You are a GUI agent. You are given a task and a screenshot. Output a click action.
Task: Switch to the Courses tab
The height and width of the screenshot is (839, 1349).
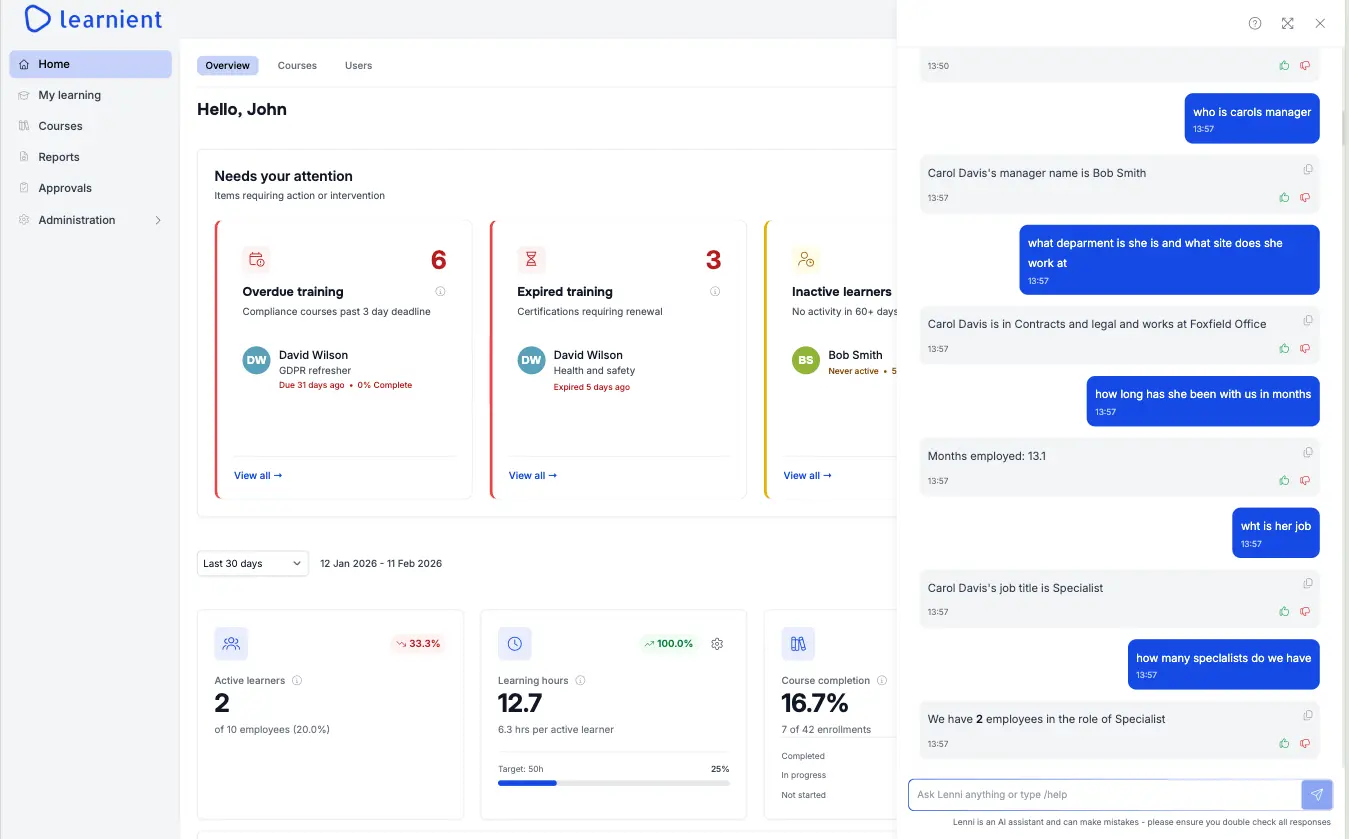point(296,65)
